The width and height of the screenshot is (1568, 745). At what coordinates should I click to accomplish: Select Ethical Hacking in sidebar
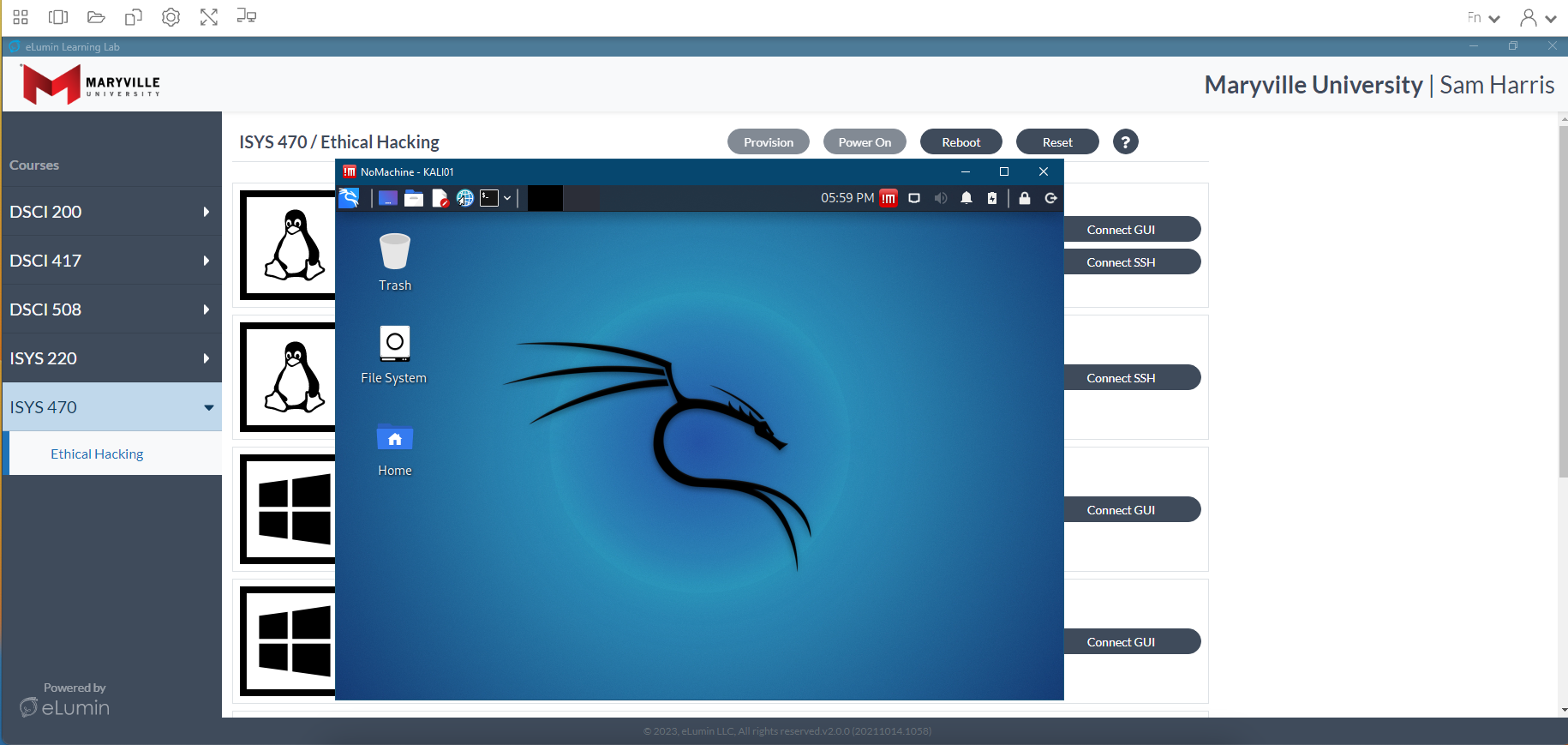click(97, 454)
